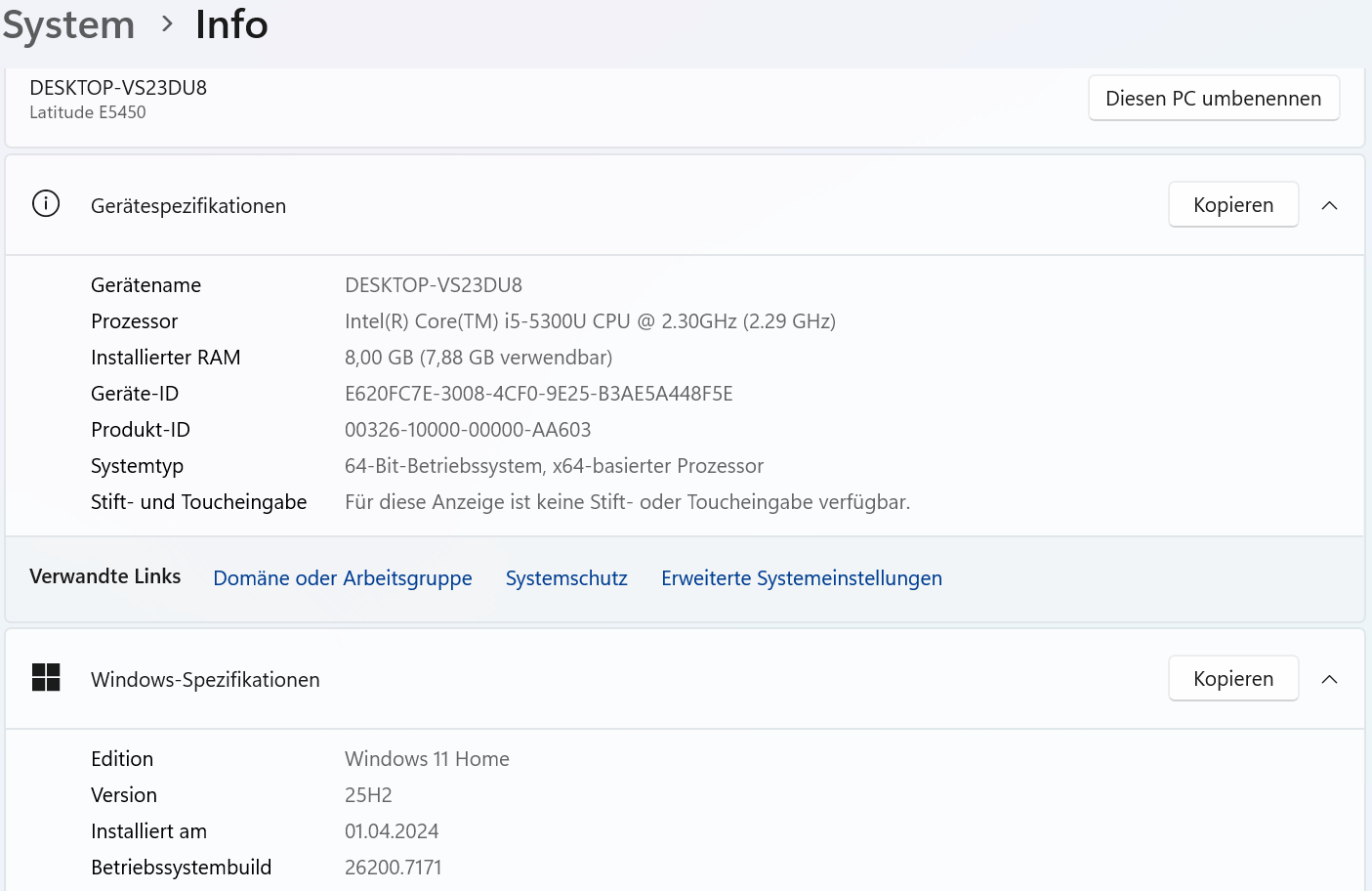Click the Diesen PC umbenennen button
Viewport: 1372px width, 891px height.
coord(1214,99)
